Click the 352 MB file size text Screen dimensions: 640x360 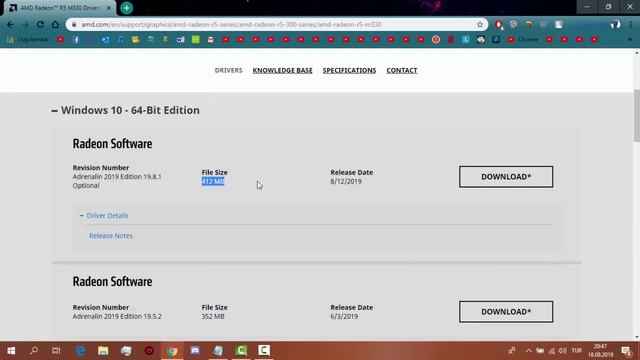point(213,316)
